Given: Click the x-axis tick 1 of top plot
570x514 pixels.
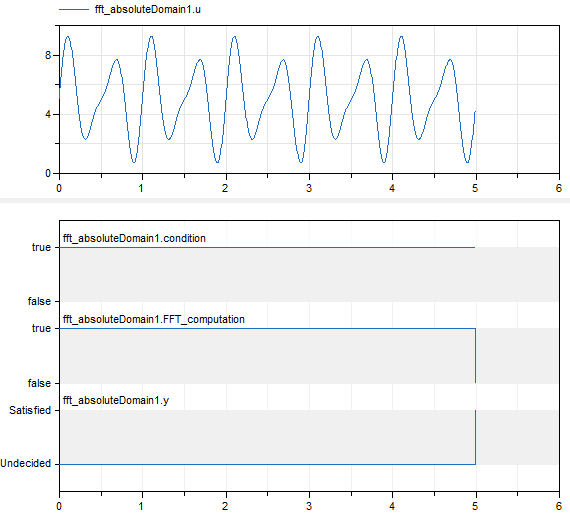Looking at the screenshot, I should click(x=141, y=188).
